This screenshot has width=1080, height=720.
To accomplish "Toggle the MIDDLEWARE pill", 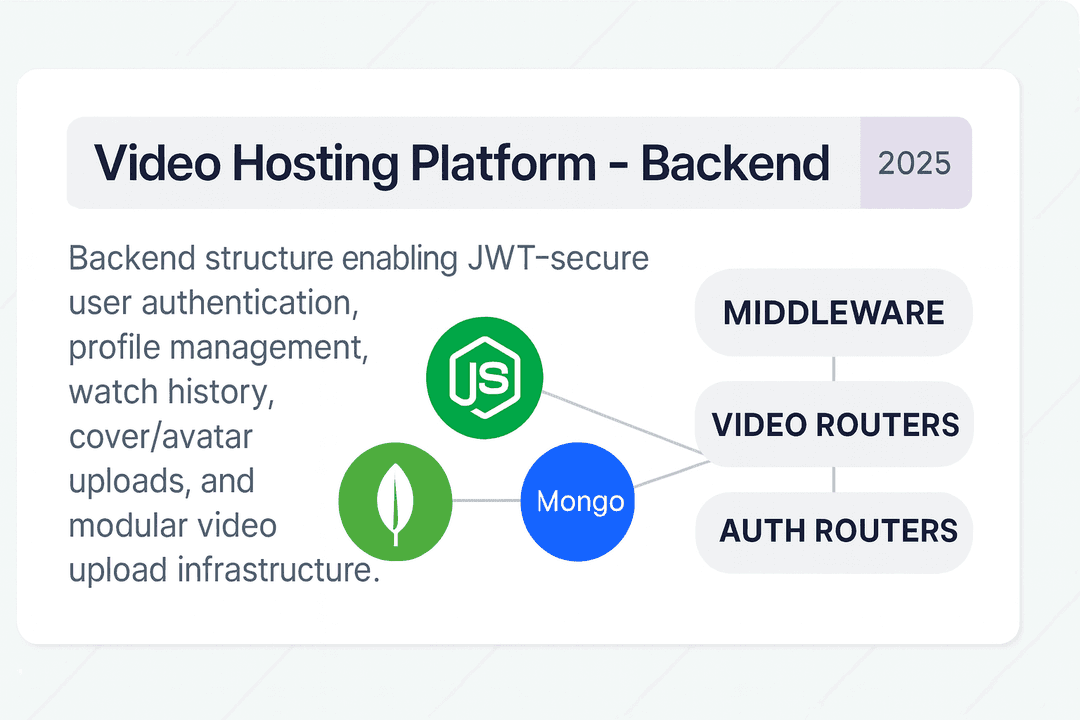I will coord(833,312).
